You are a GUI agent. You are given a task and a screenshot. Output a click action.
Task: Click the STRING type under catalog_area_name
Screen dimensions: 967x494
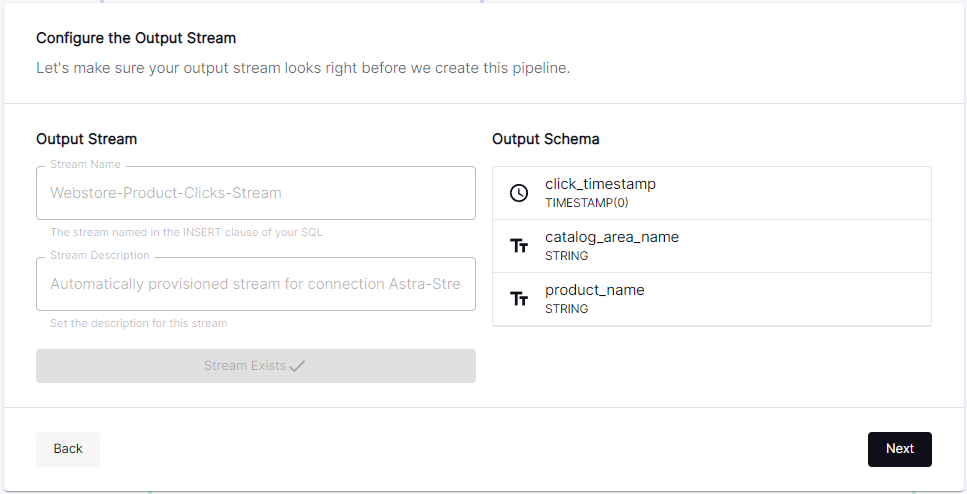click(x=566, y=256)
